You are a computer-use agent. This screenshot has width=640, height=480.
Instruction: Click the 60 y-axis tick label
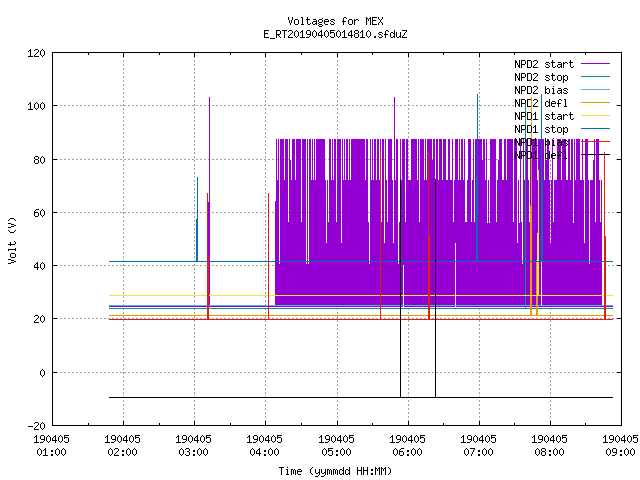(39, 213)
